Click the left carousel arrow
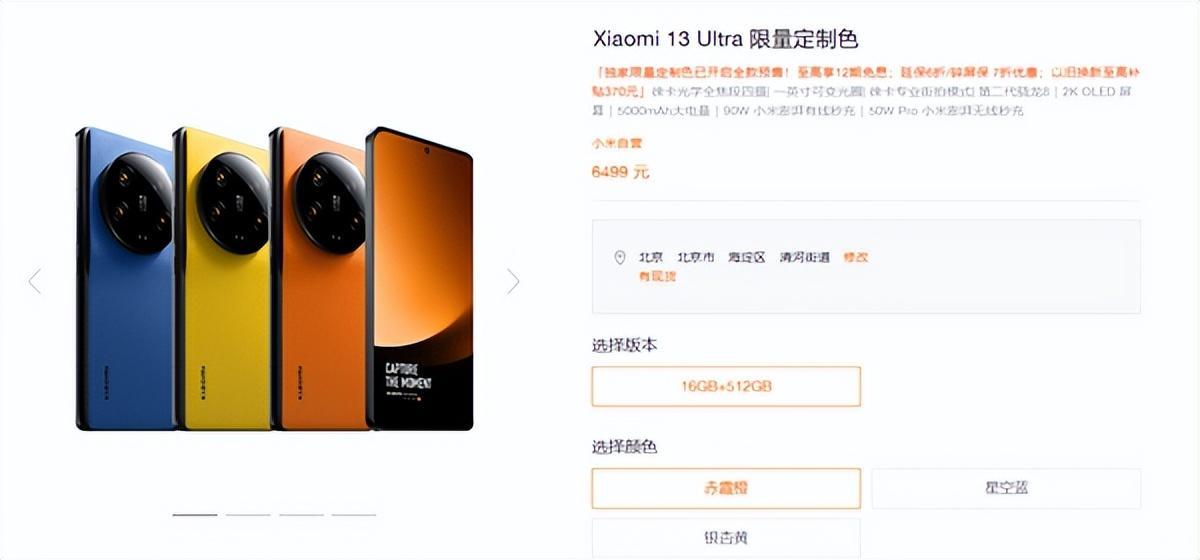Image resolution: width=1200 pixels, height=560 pixels. point(35,281)
